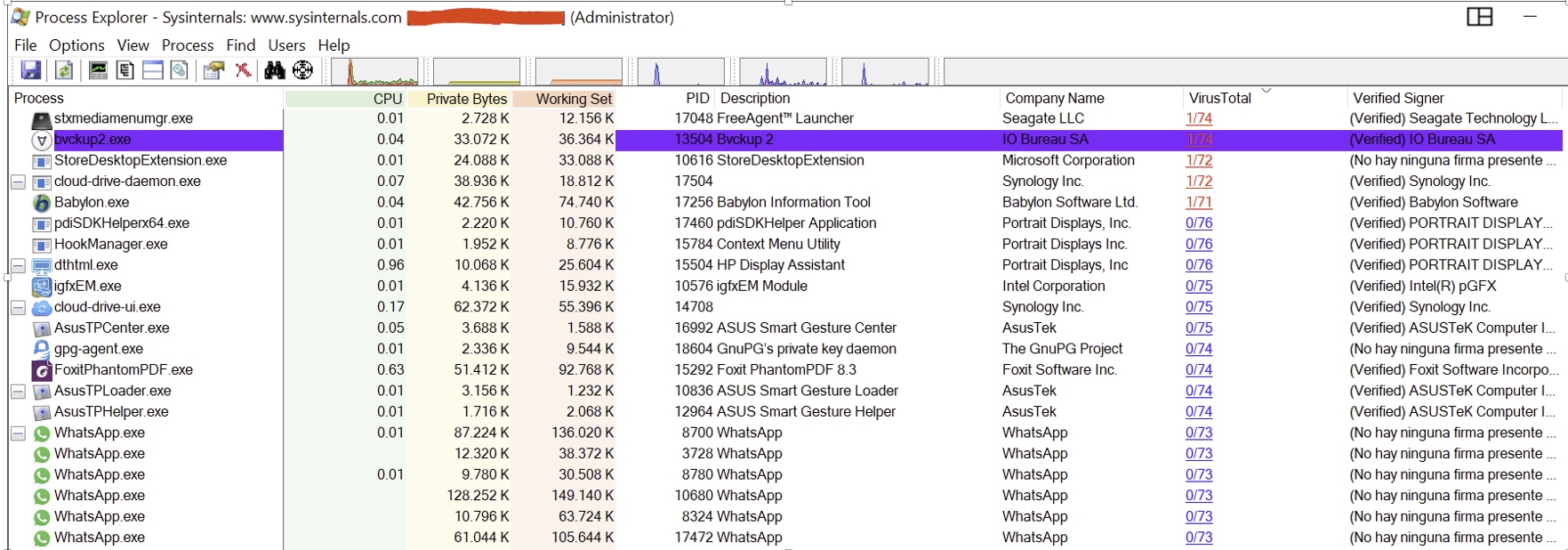Open the Options menu
This screenshot has height=550, width=1568.
pos(76,44)
